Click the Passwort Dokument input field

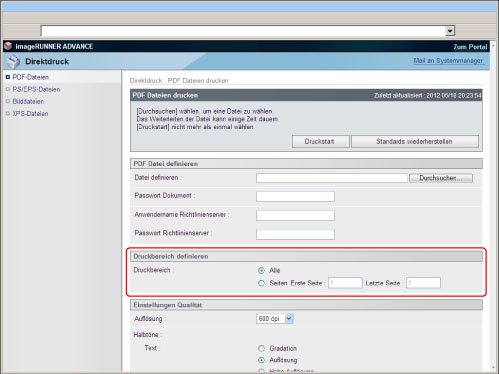click(295, 196)
